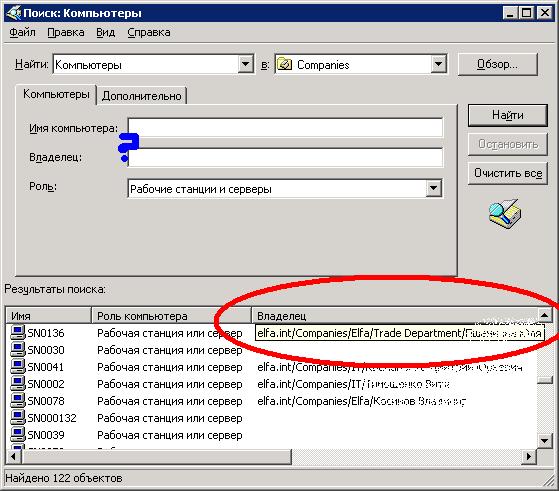Click SN0078 name text
The image size is (559, 491).
coord(46,401)
